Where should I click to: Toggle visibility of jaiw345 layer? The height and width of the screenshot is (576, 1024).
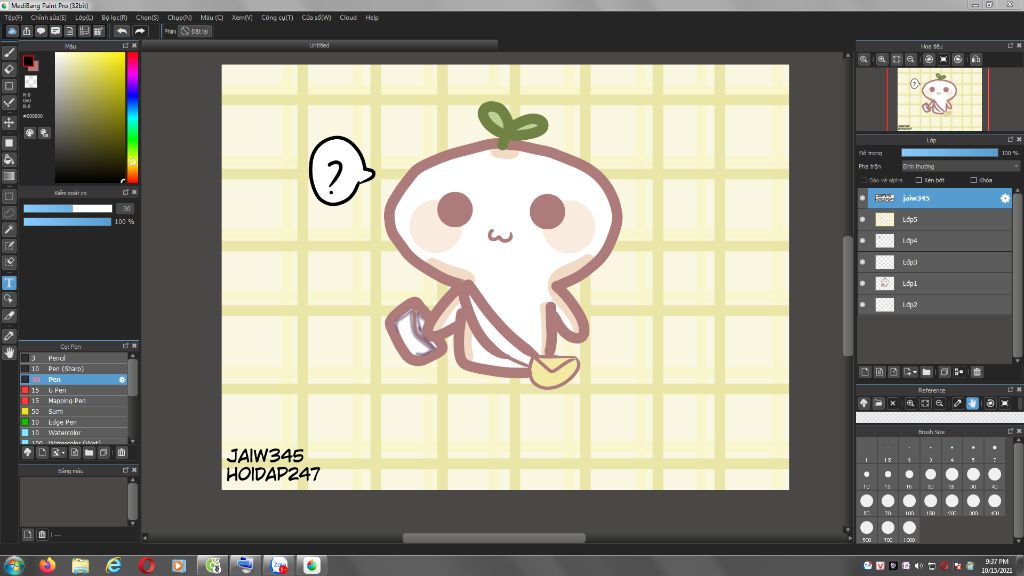pyautogui.click(x=863, y=198)
